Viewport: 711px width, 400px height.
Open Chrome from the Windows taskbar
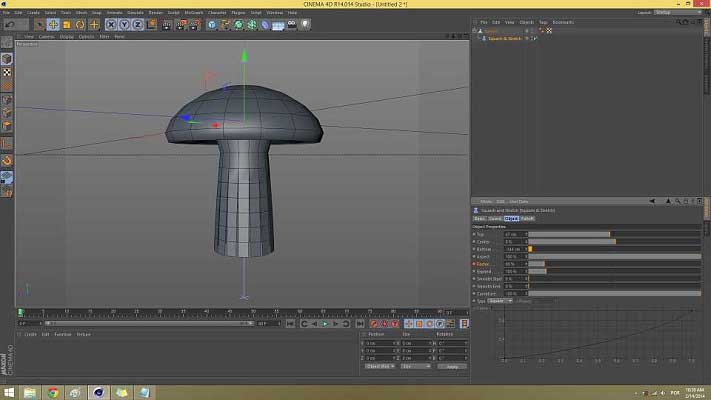53,392
